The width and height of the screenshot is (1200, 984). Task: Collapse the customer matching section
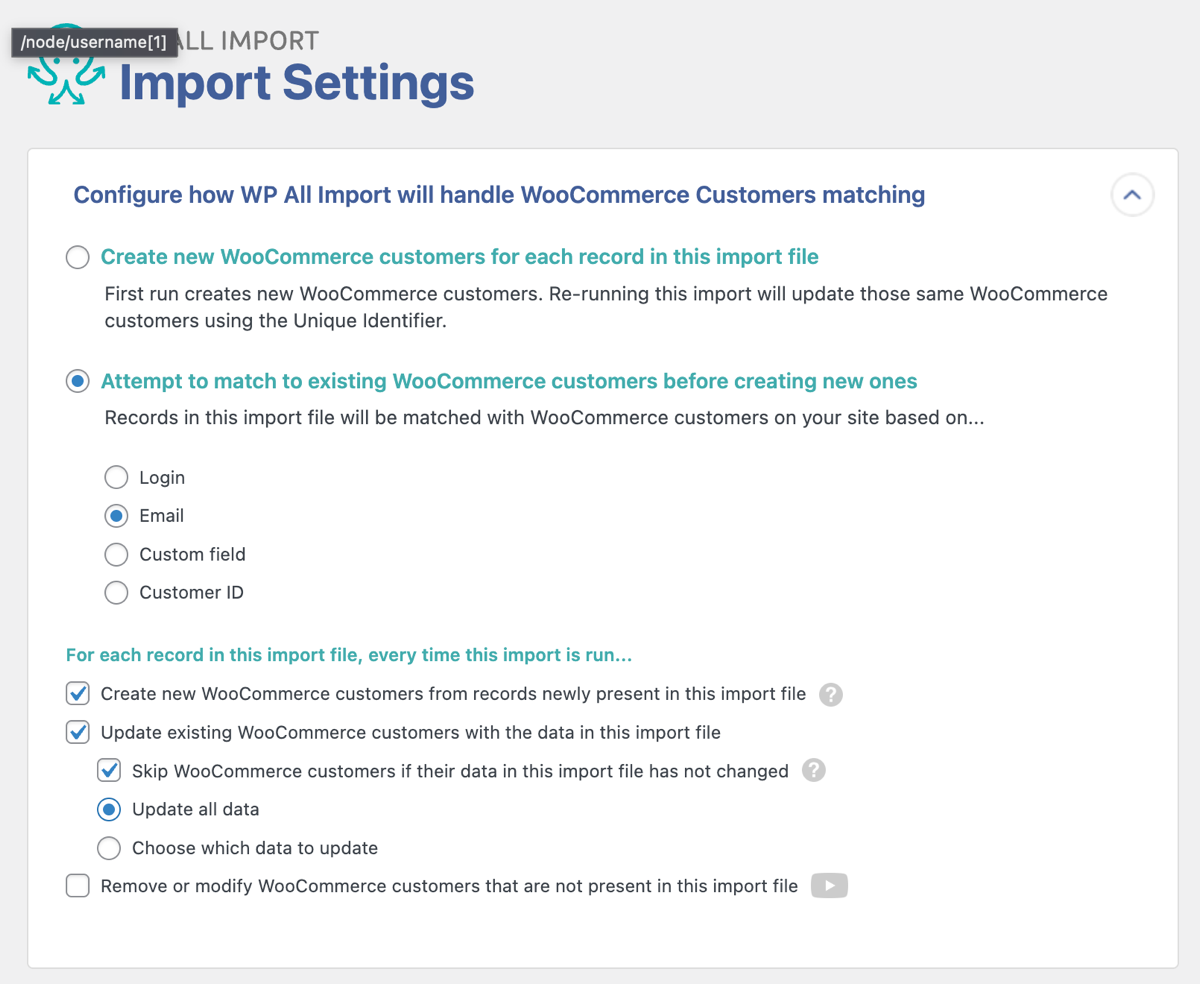1132,195
